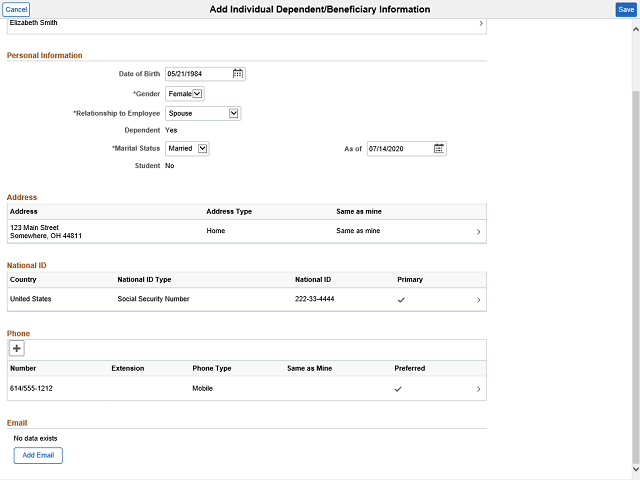Open the 123 Main Street address row arrow
The height and width of the screenshot is (480, 640).
pyautogui.click(x=478, y=232)
